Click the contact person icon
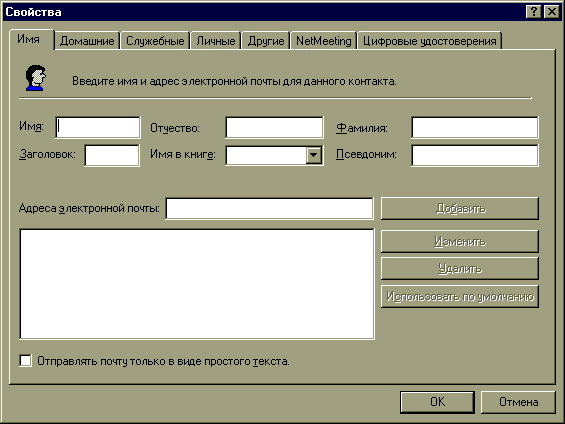The image size is (565, 424). coord(35,78)
